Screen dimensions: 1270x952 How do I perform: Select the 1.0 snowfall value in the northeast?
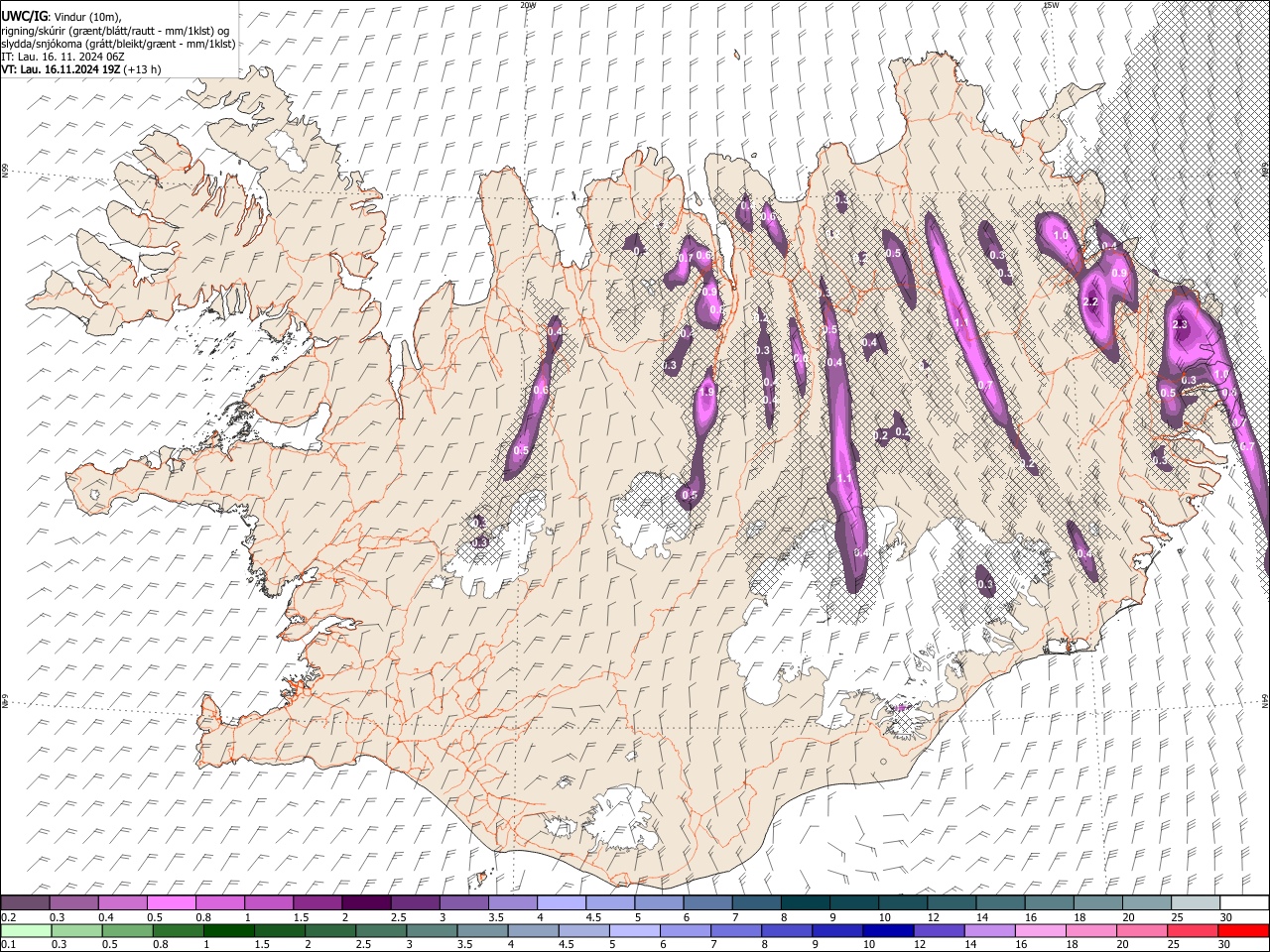click(1061, 236)
